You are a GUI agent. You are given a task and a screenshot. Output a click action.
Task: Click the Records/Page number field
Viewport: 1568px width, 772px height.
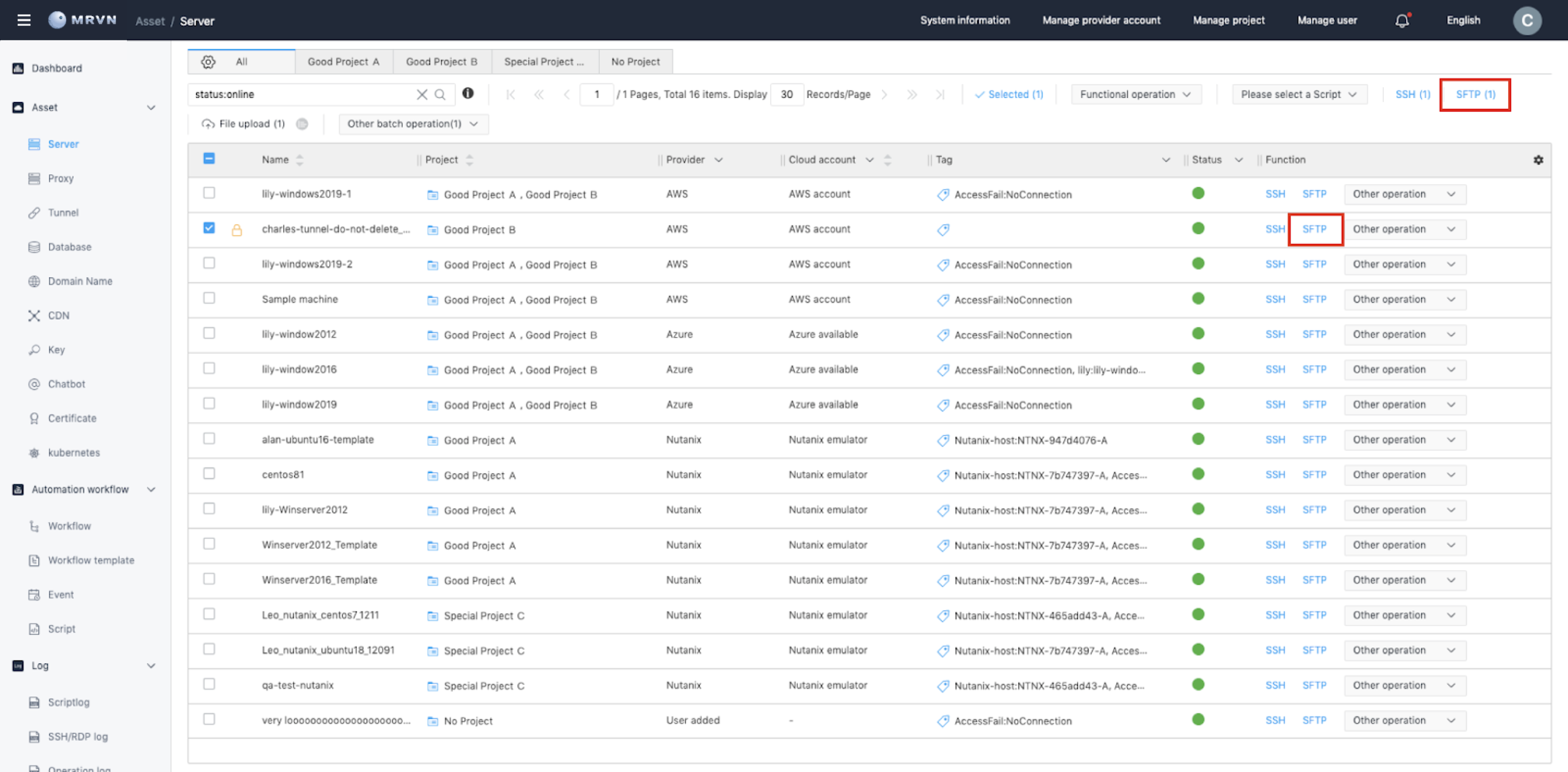(786, 94)
